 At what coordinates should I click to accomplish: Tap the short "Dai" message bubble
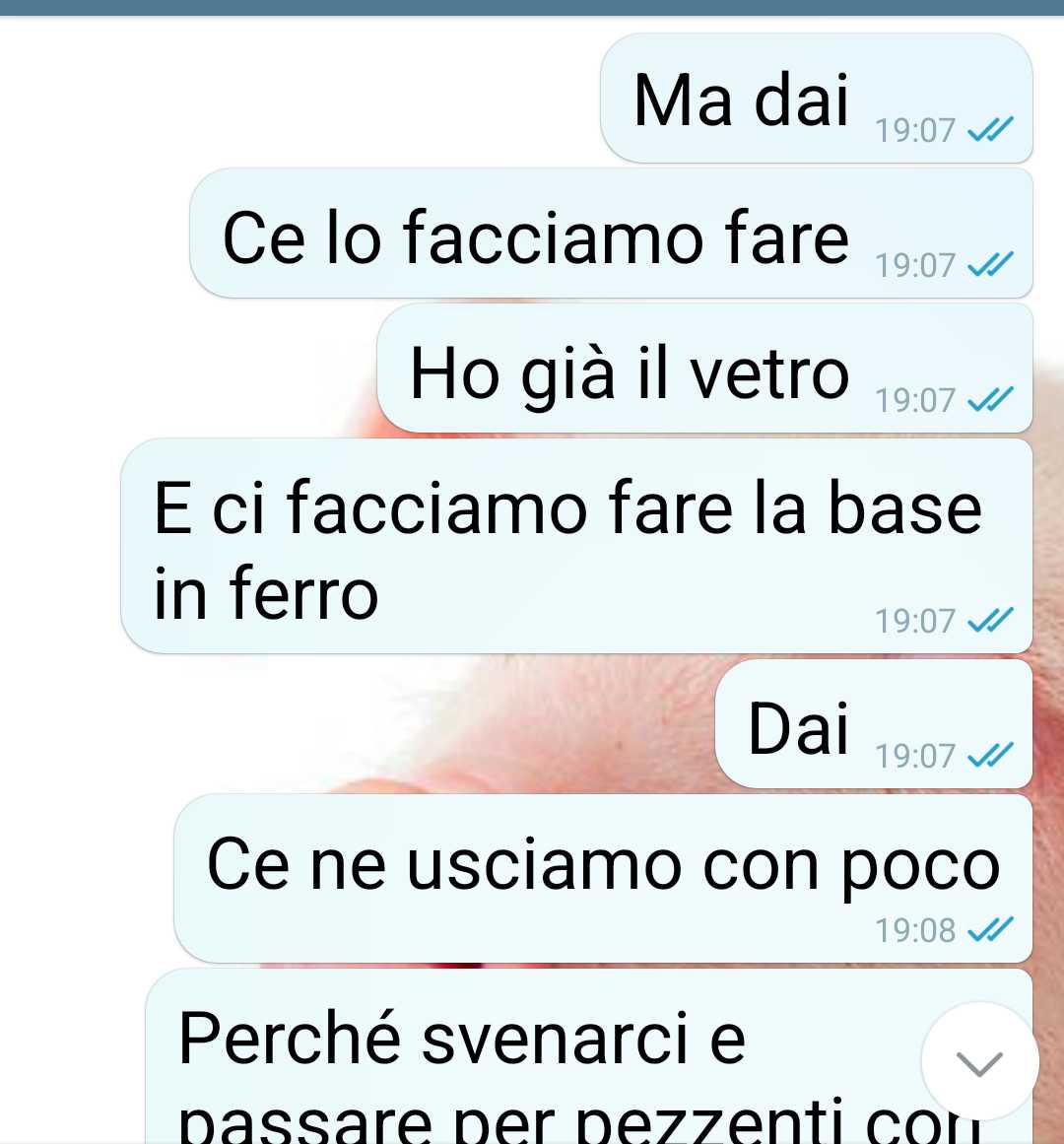[x=874, y=724]
